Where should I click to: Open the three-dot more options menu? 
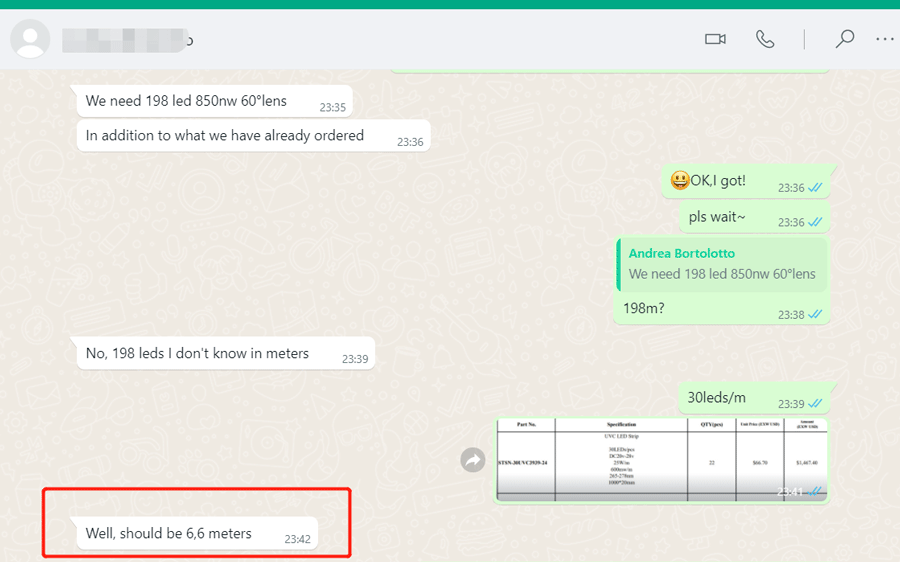click(884, 39)
